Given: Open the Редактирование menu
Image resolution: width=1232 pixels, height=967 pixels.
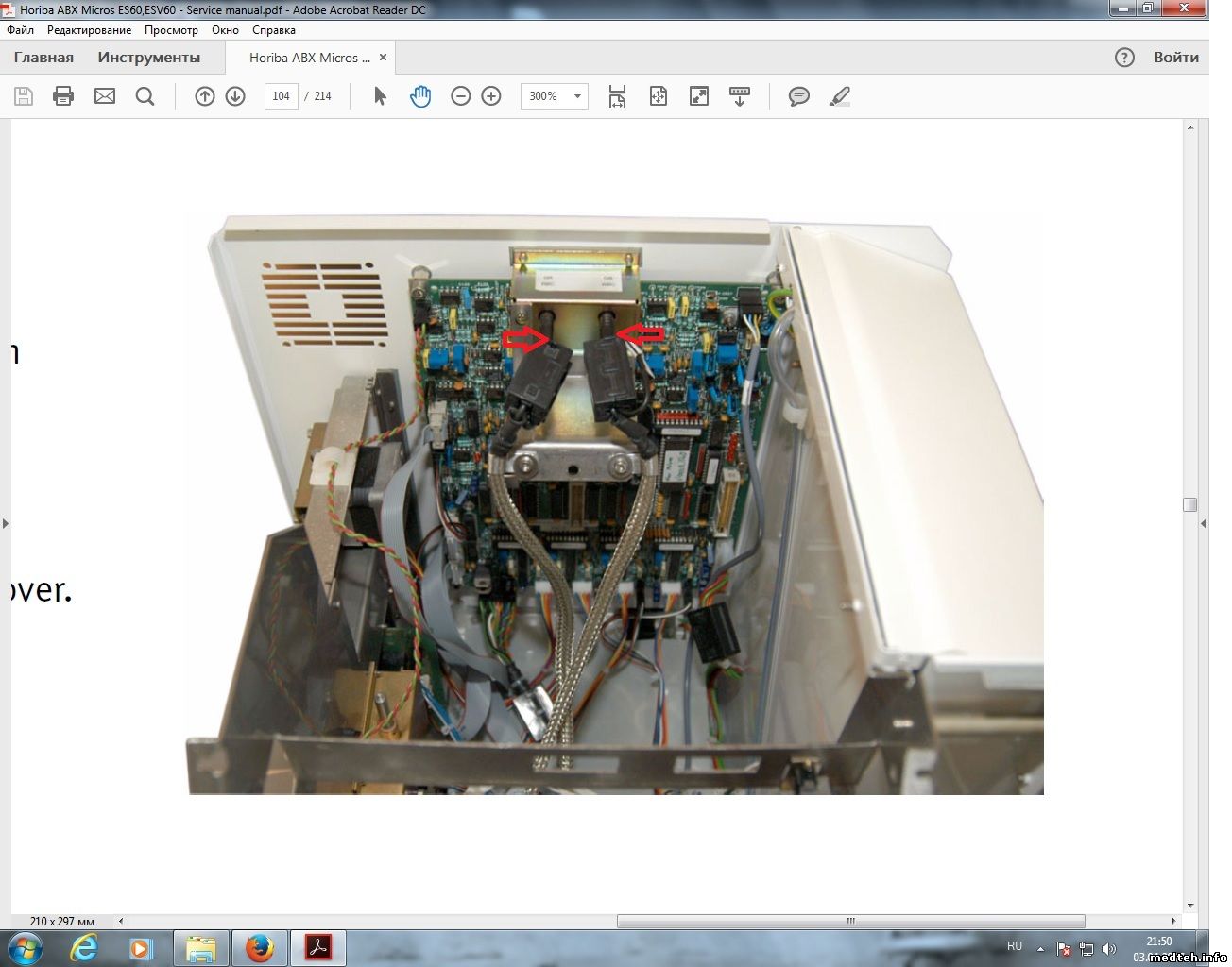Looking at the screenshot, I should pyautogui.click(x=89, y=30).
